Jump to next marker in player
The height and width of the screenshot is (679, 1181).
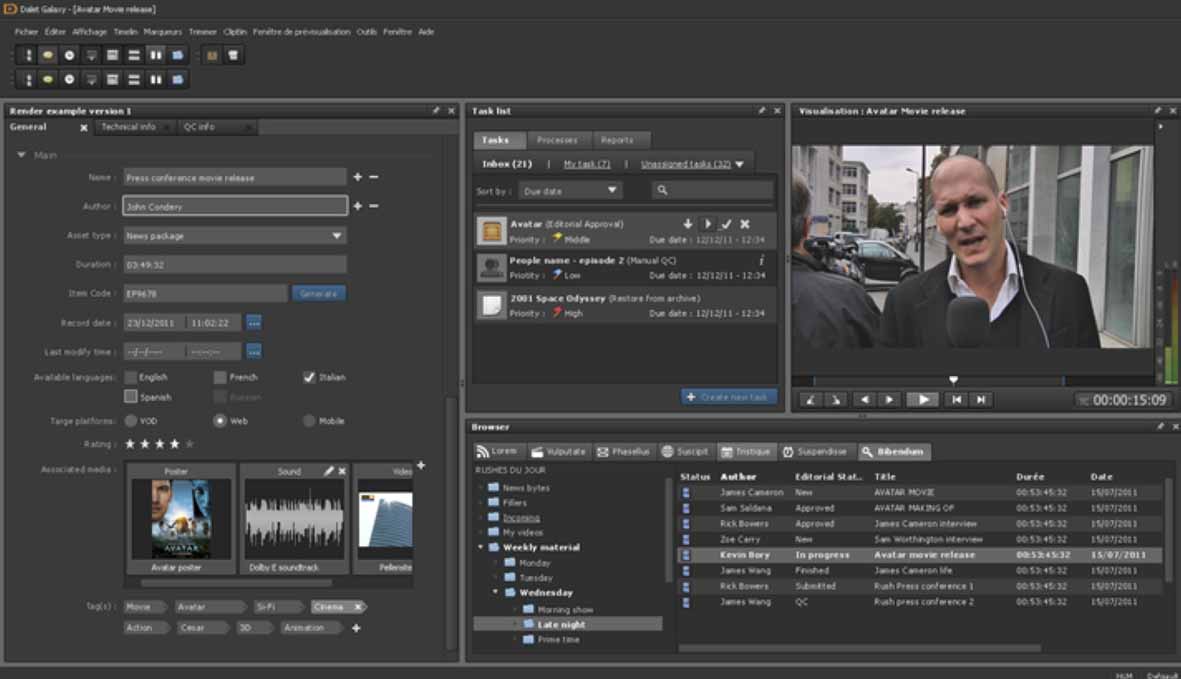tap(981, 400)
